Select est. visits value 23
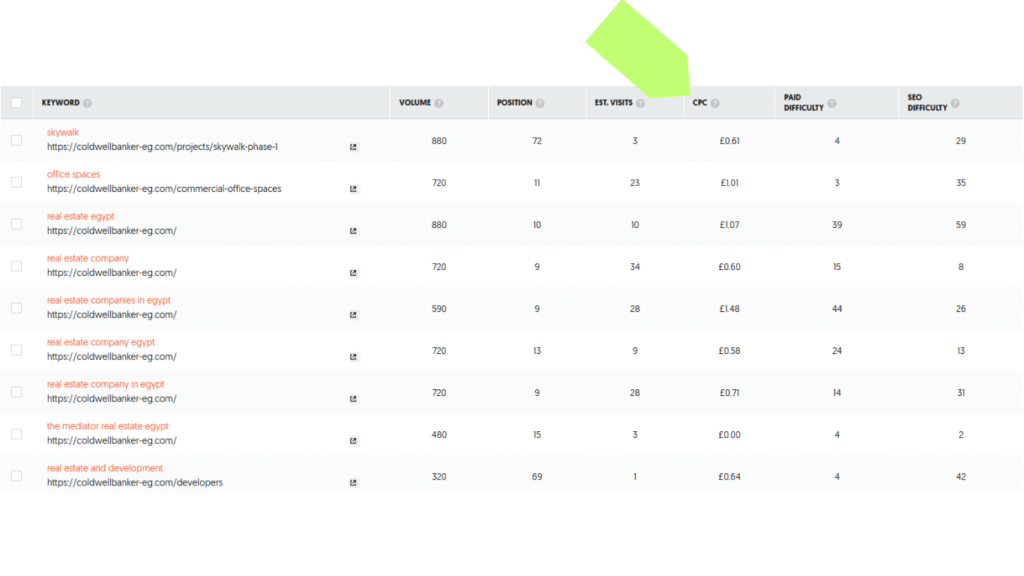This screenshot has height=576, width=1024. (x=635, y=183)
